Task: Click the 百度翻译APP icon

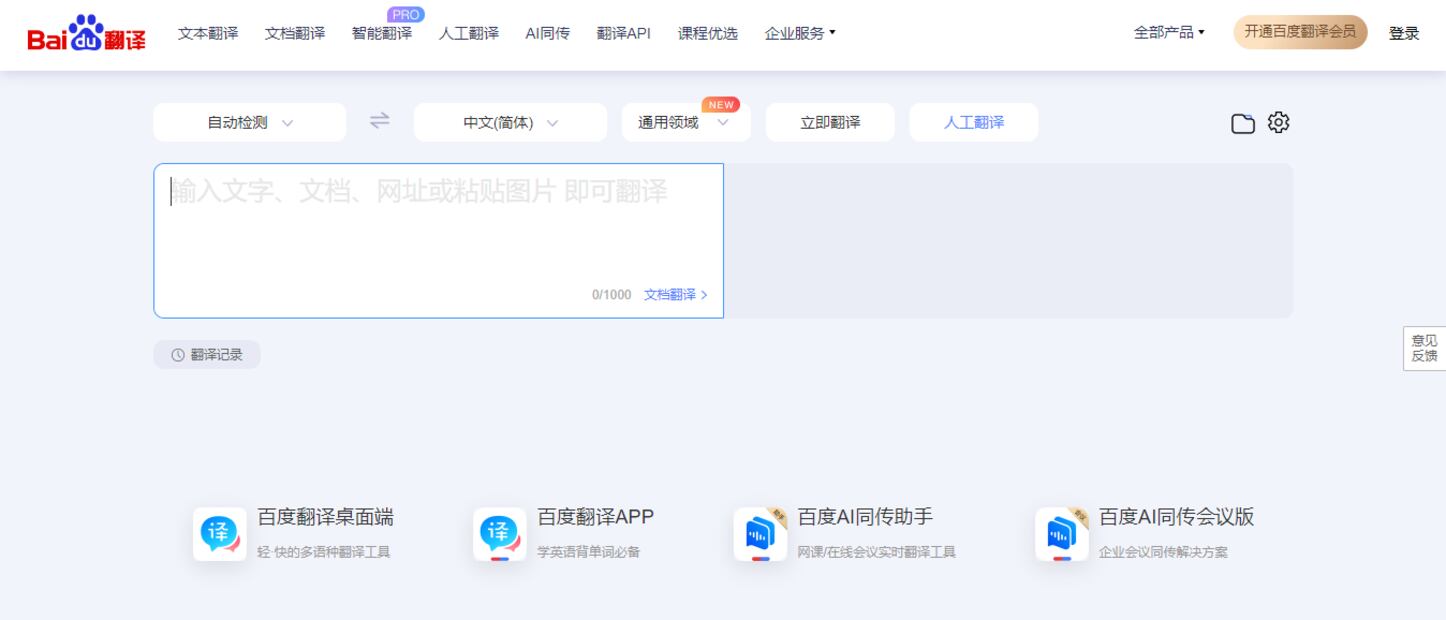Action: (499, 534)
